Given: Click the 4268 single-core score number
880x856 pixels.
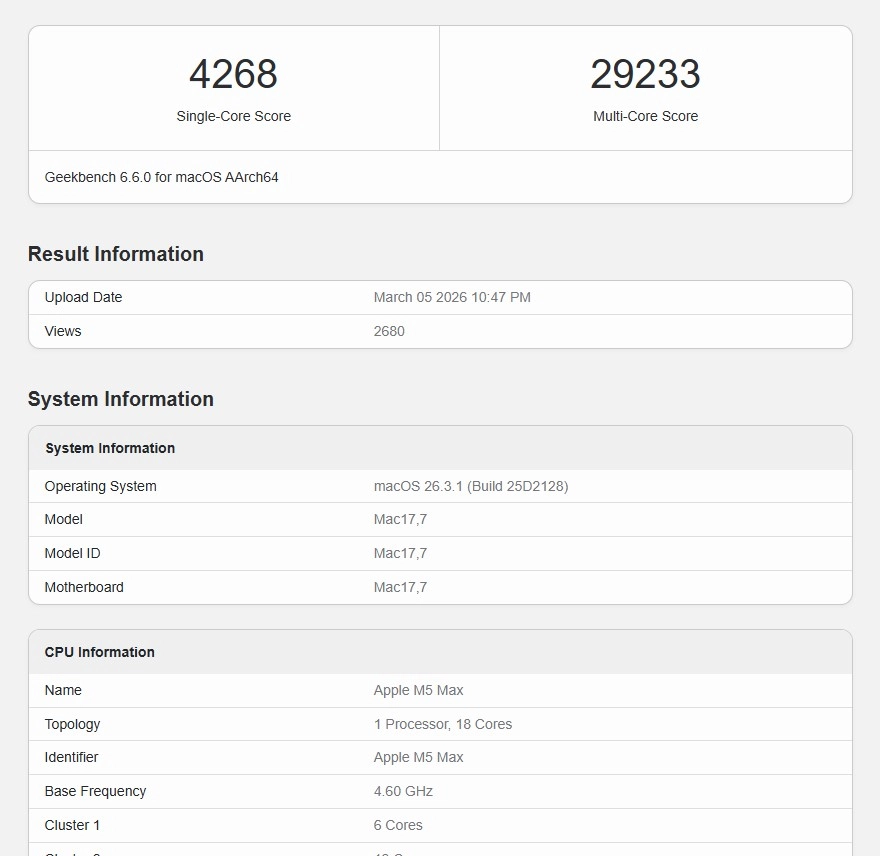Looking at the screenshot, I should pyautogui.click(x=233, y=75).
